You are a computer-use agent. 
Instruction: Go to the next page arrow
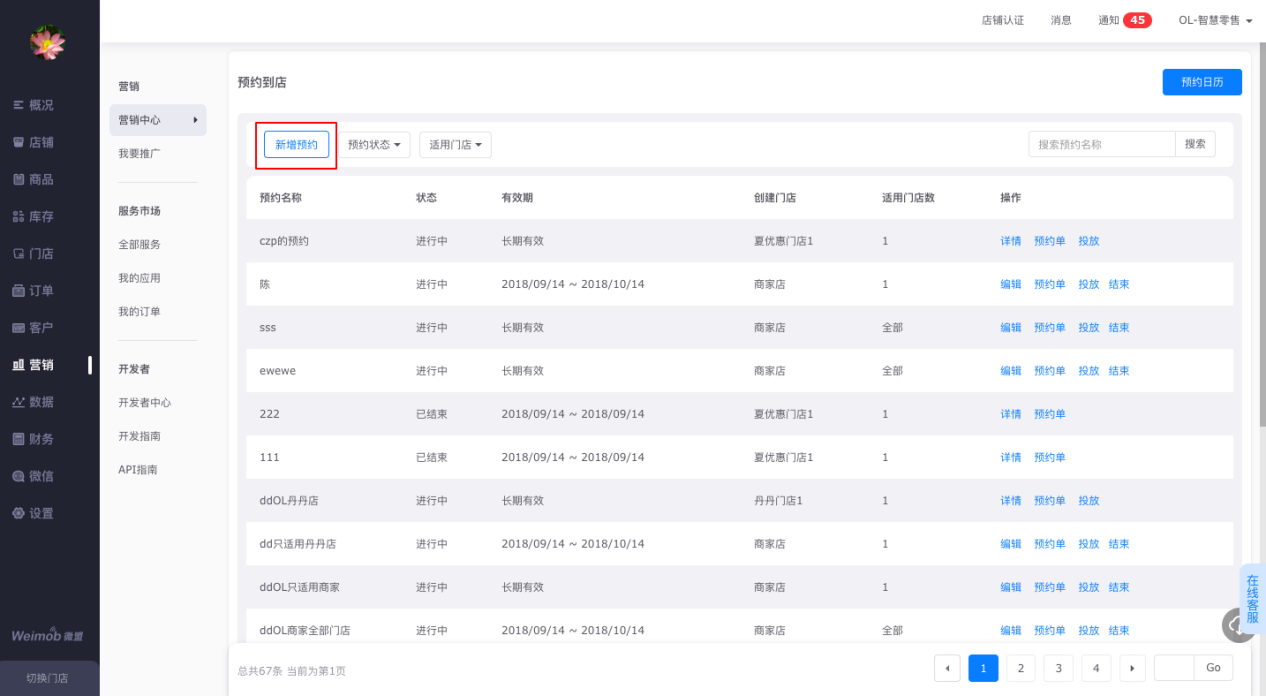coord(1132,668)
